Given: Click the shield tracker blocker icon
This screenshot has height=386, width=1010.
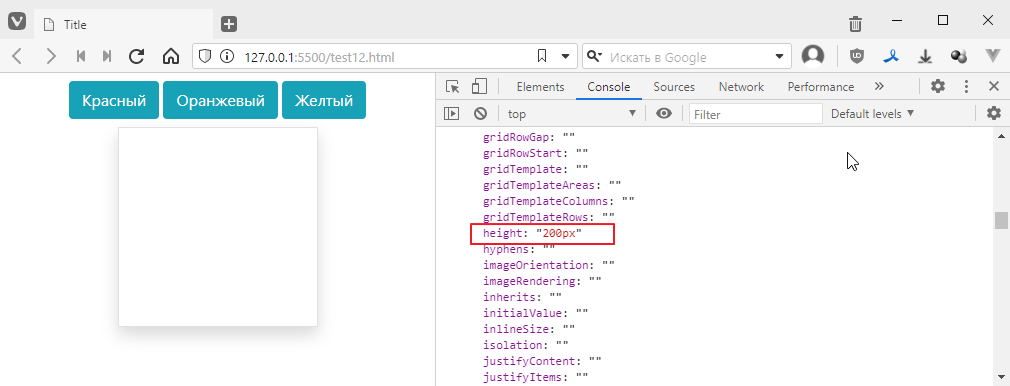Looking at the screenshot, I should tap(205, 57).
